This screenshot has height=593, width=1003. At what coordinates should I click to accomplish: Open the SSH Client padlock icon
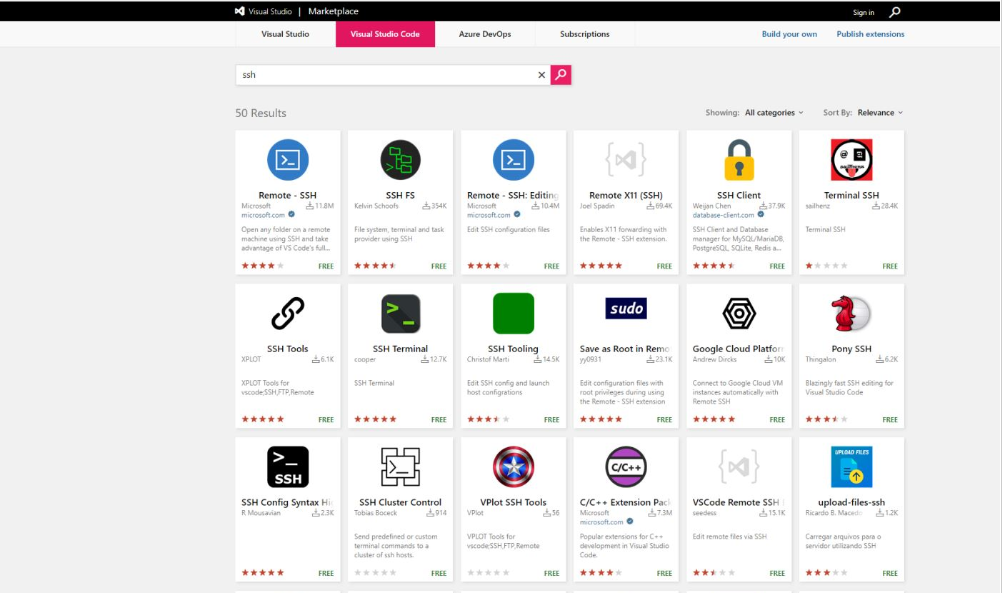[739, 160]
